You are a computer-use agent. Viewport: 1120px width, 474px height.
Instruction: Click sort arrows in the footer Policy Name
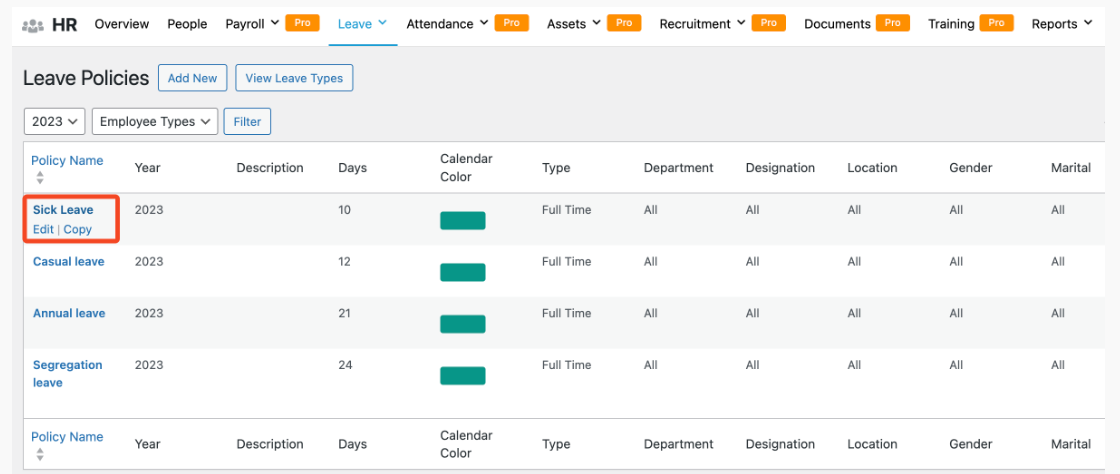pos(40,454)
